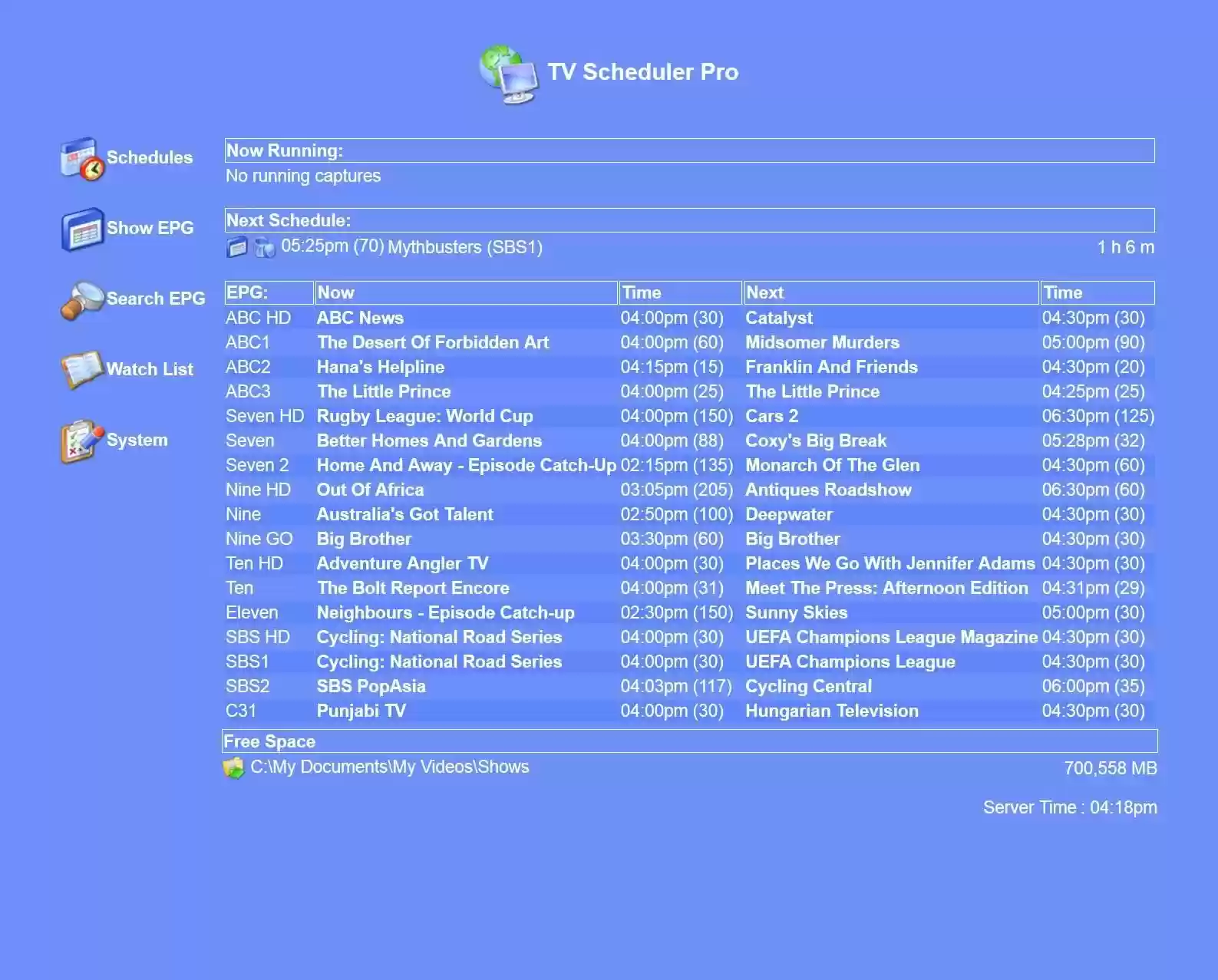Click the Nine GO channel name
This screenshot has height=980, width=1218.
[x=259, y=539]
